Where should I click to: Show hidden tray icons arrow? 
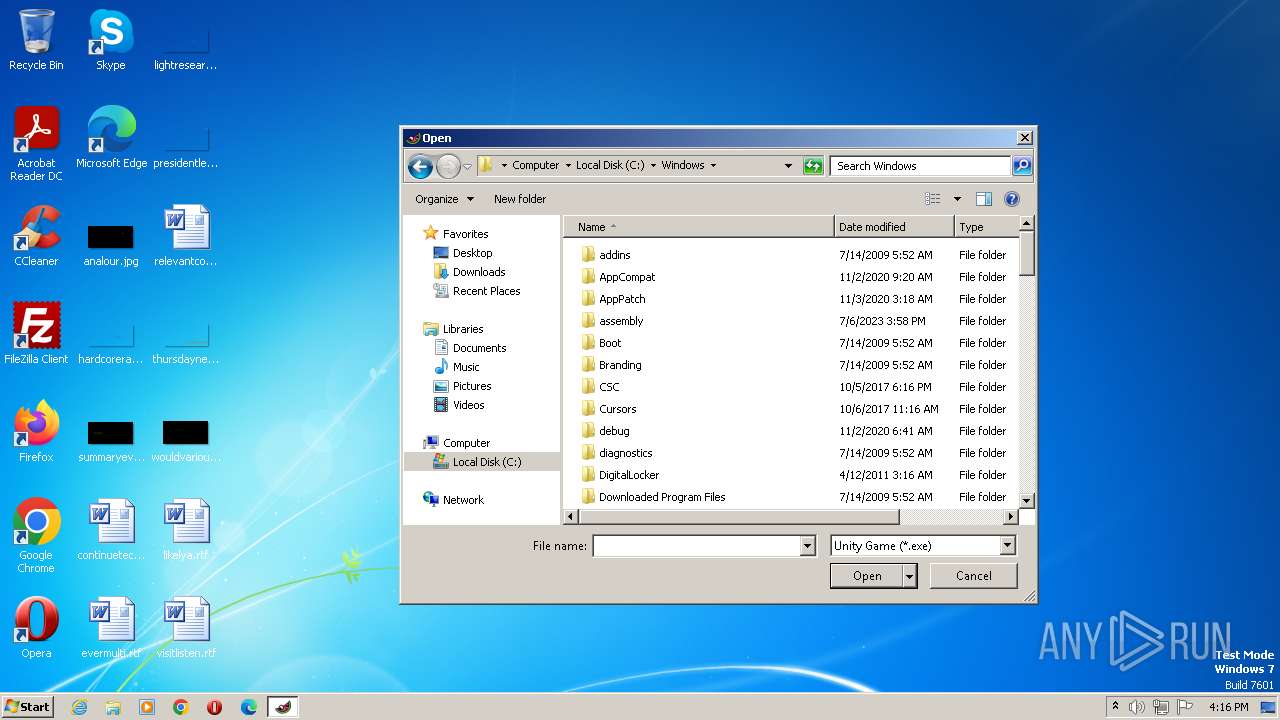pos(1116,707)
